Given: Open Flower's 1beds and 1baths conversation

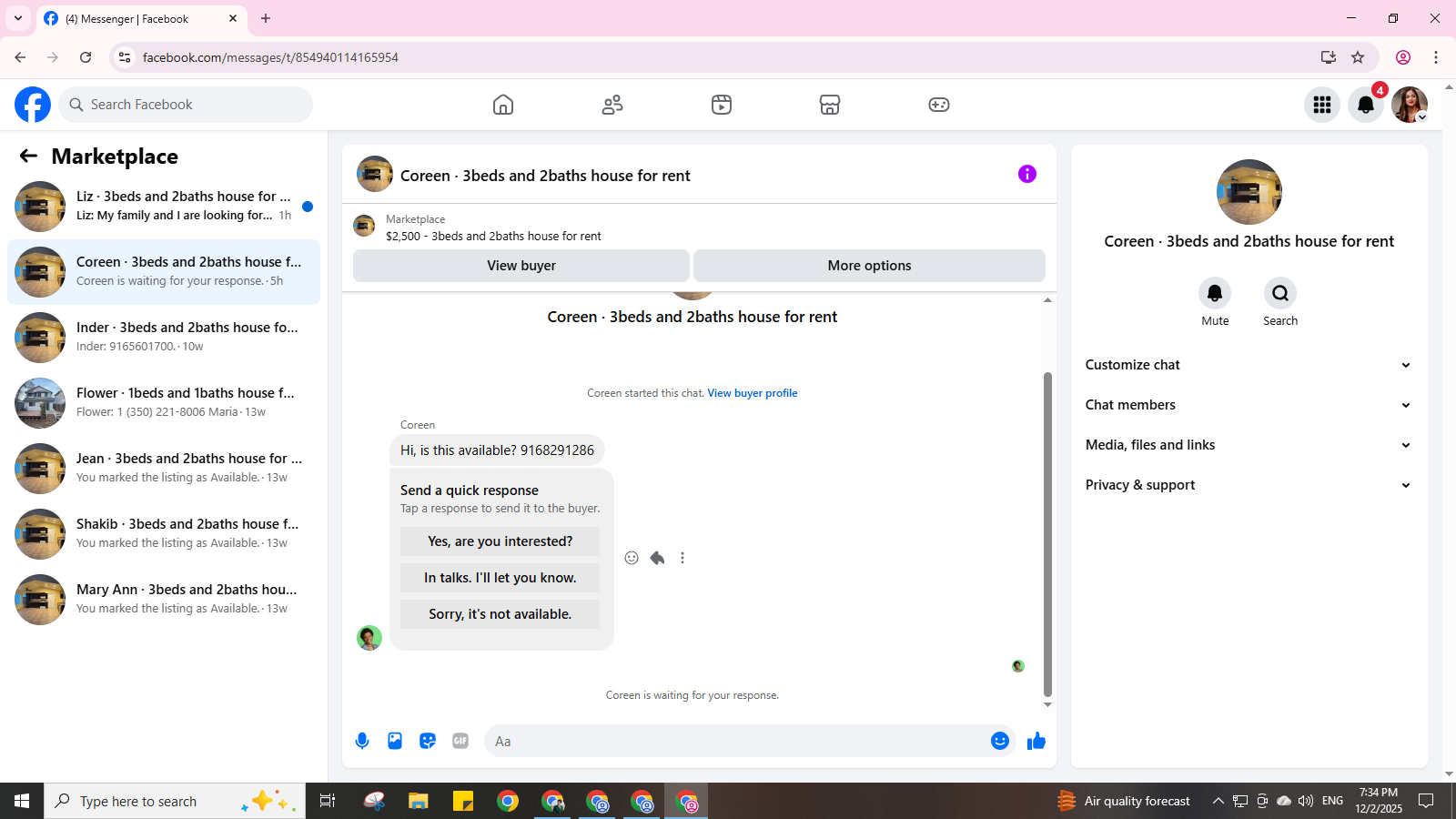Looking at the screenshot, I should (x=164, y=403).
